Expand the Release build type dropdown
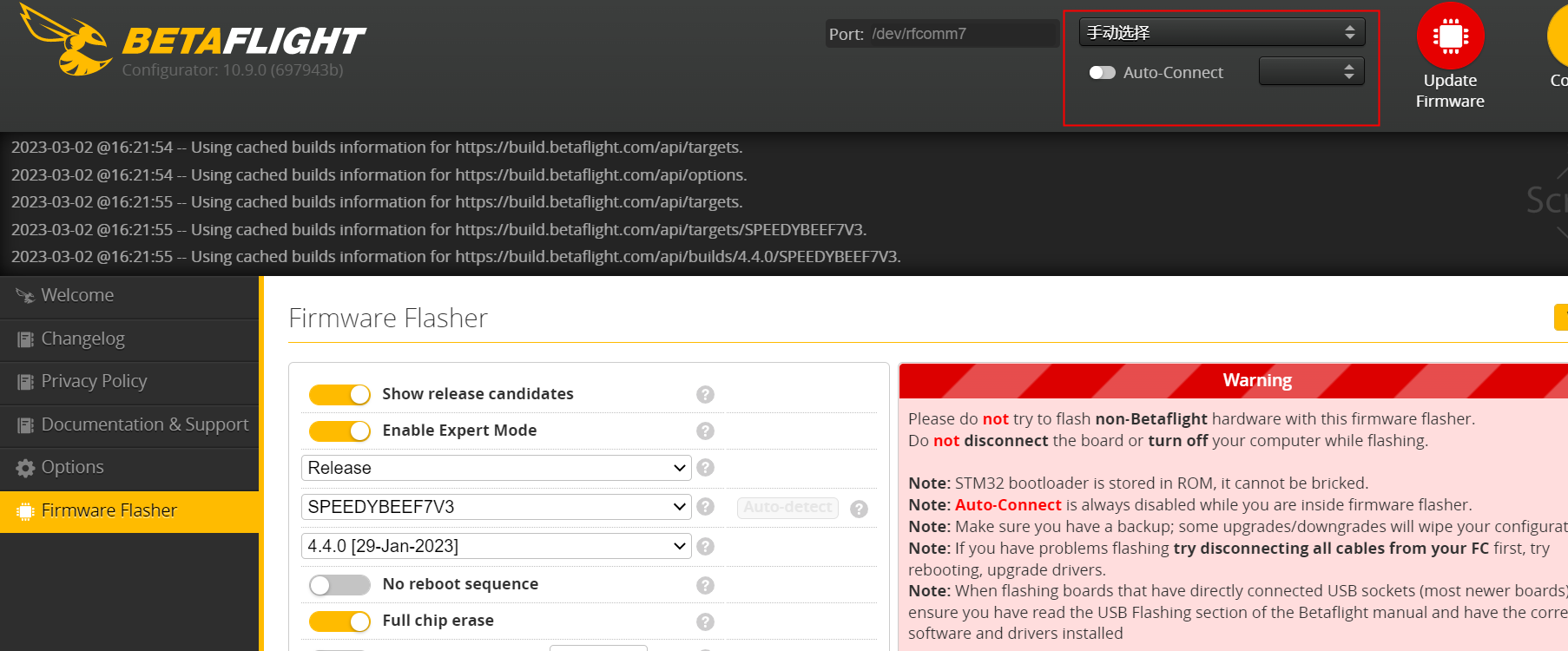 496,468
